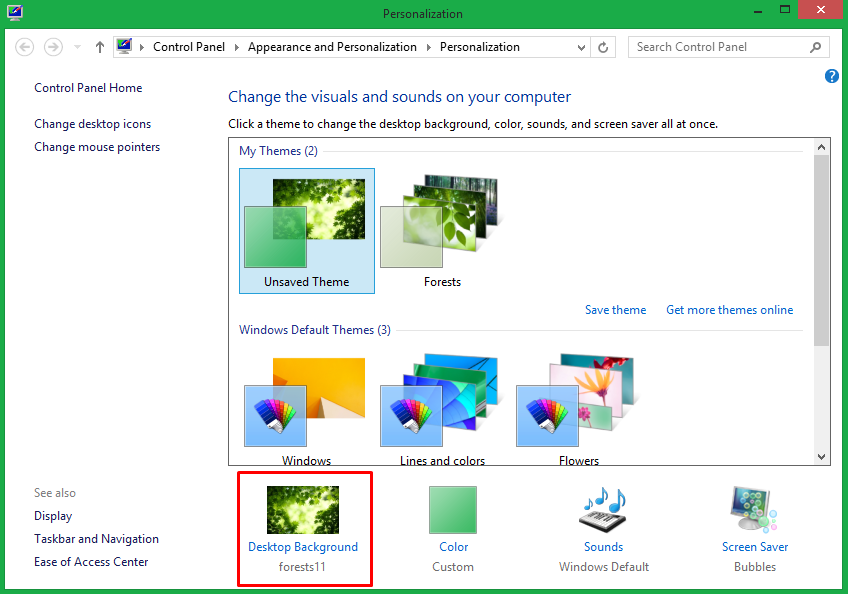Navigate up one folder level
Screen dimensions: 848x594
point(97,46)
